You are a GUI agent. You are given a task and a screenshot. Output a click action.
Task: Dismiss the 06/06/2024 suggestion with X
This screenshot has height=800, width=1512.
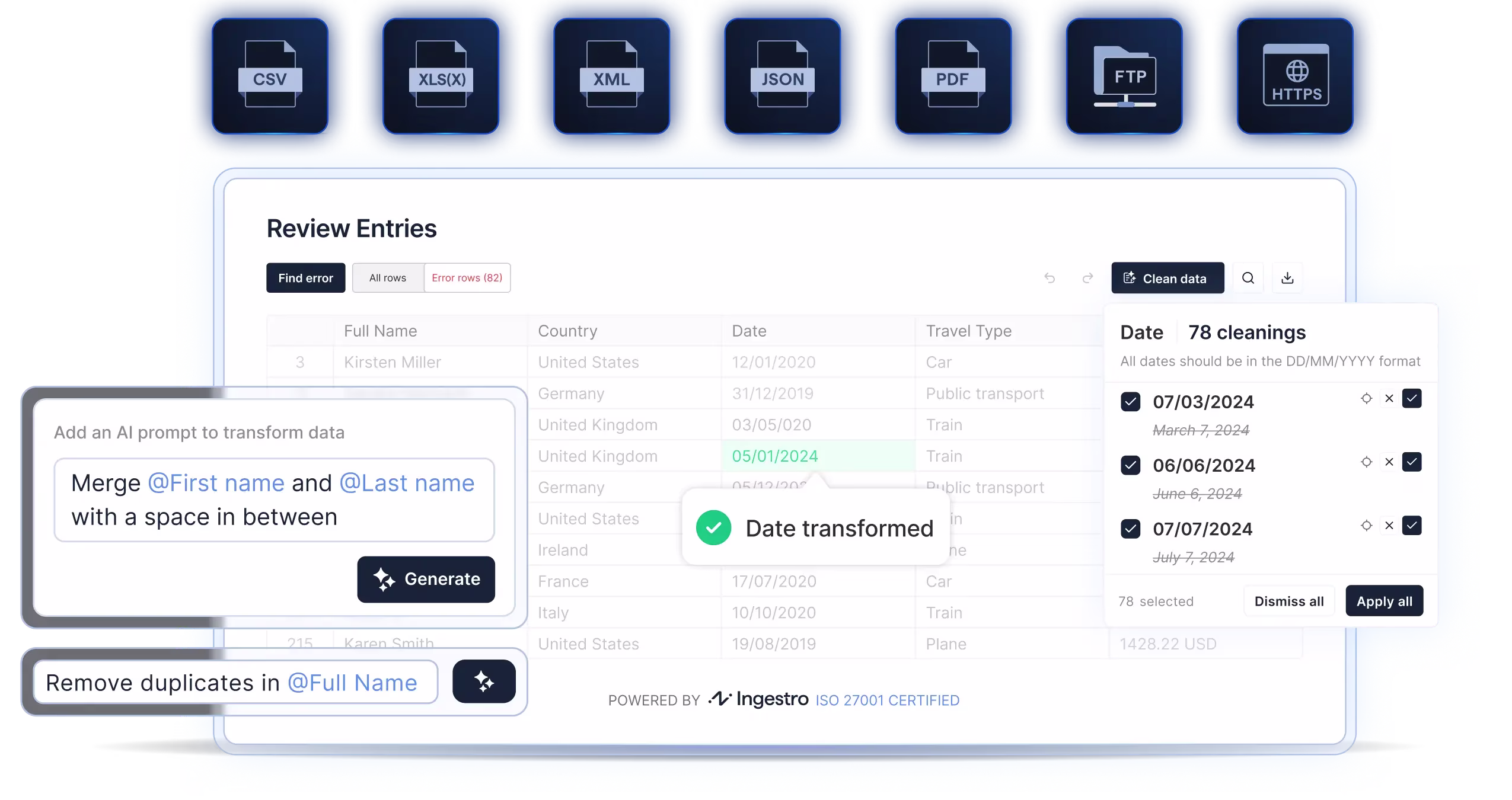point(1389,462)
